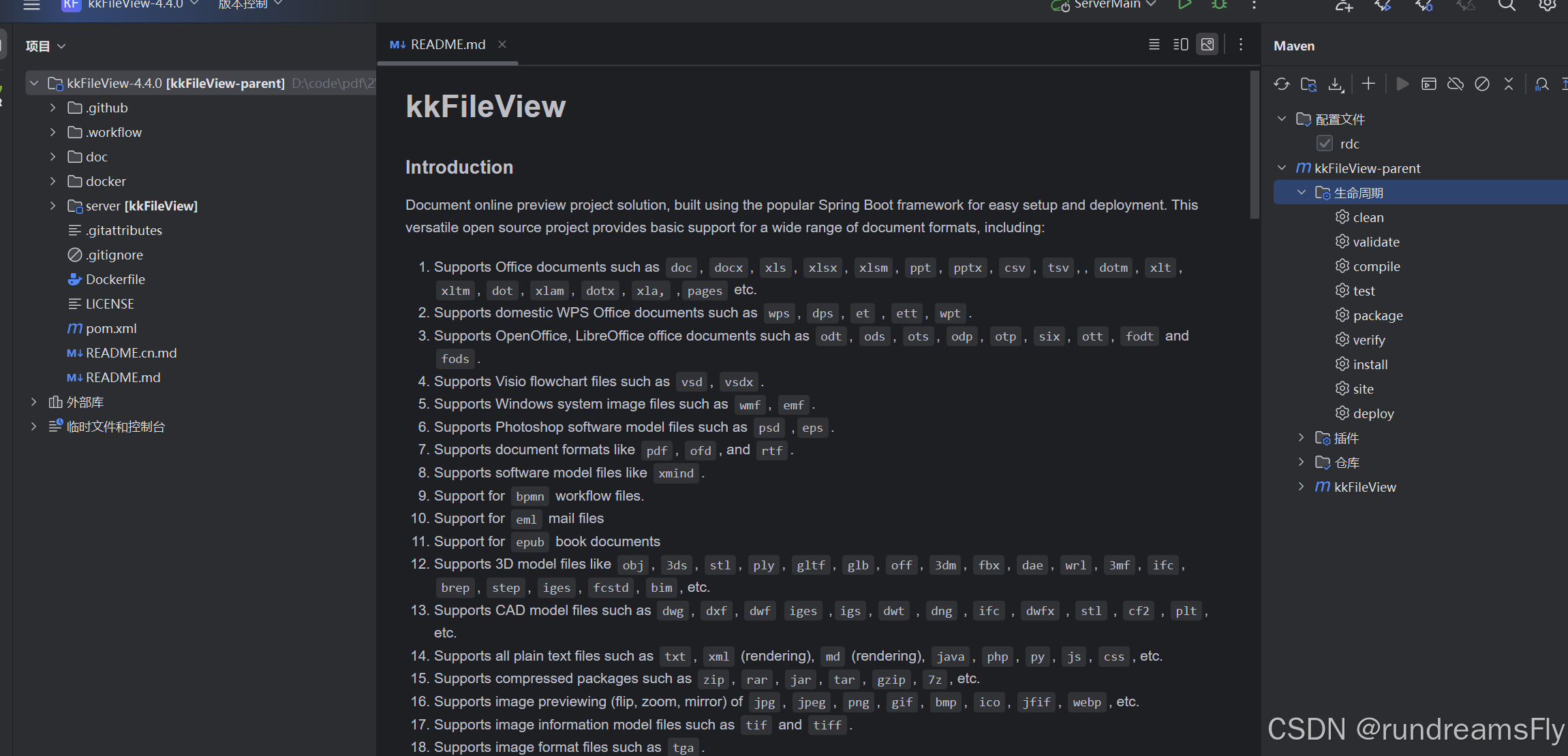
Task: Open Search Everywhere magnifier
Action: (x=1507, y=5)
